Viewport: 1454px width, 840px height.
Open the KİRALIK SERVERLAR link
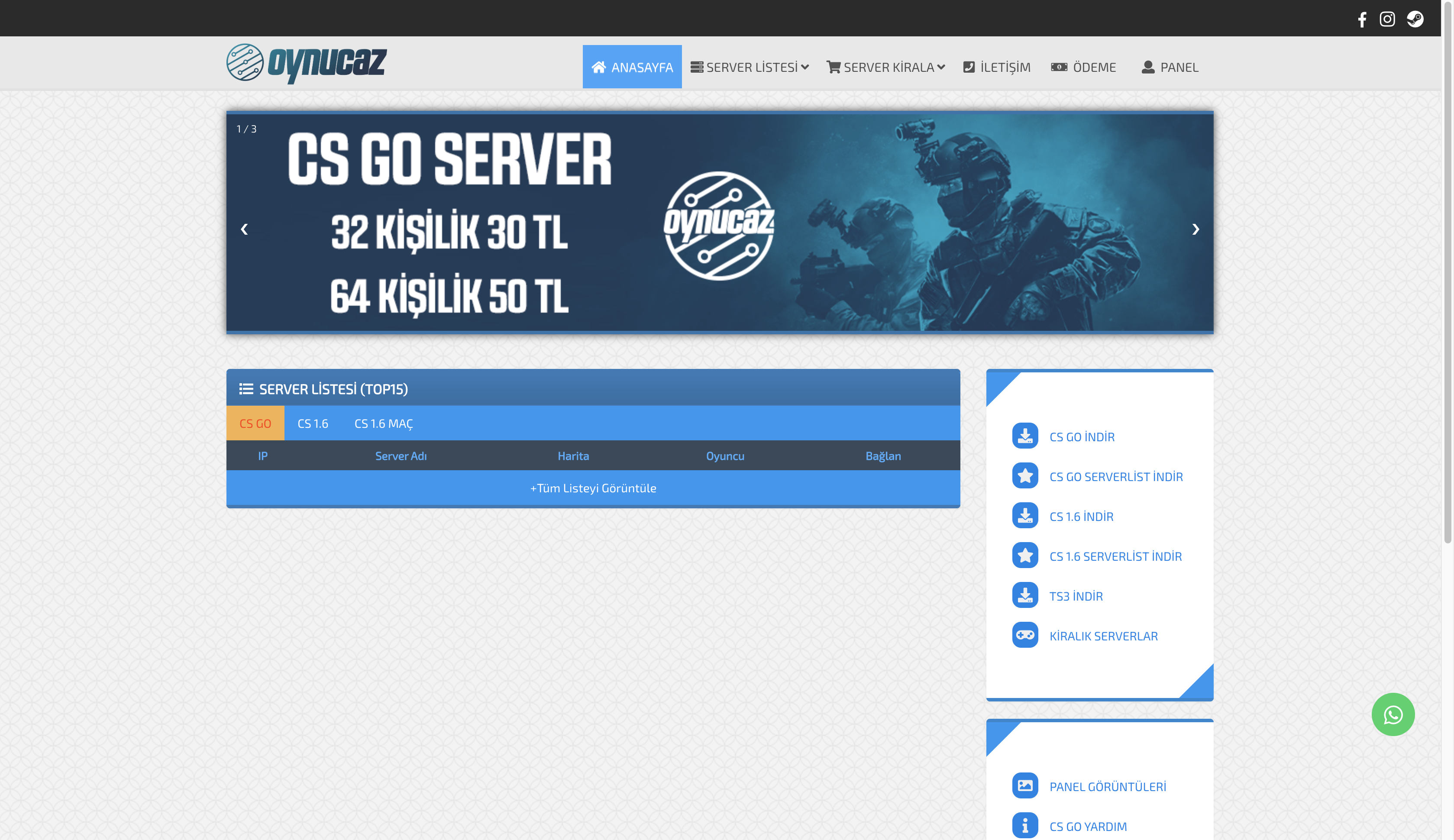(x=1103, y=636)
